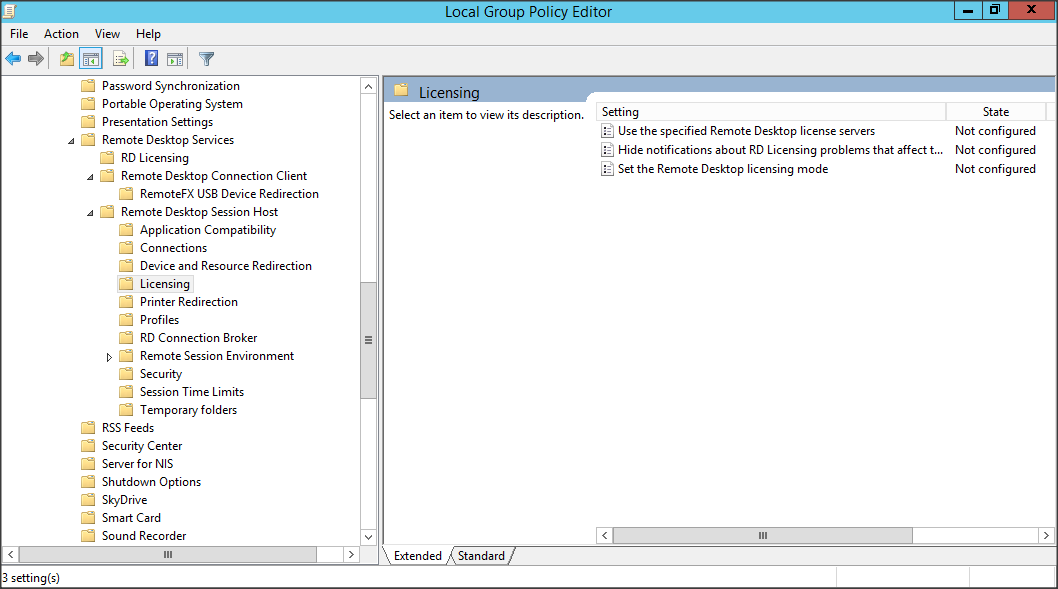
Task: Open Help via the question mark icon
Action: point(151,59)
